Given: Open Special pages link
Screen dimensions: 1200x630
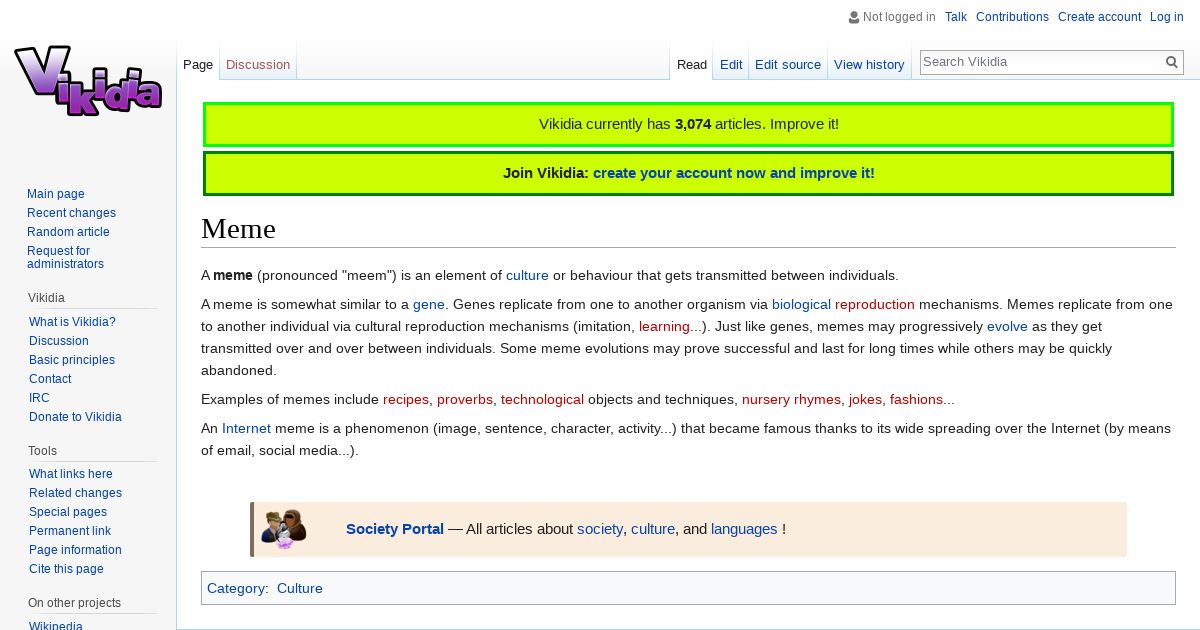Looking at the screenshot, I should 68,512.
